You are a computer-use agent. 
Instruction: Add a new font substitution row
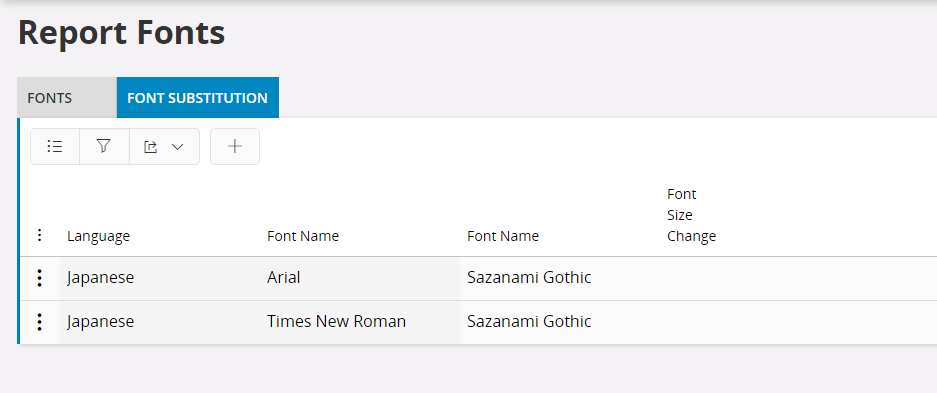click(235, 146)
